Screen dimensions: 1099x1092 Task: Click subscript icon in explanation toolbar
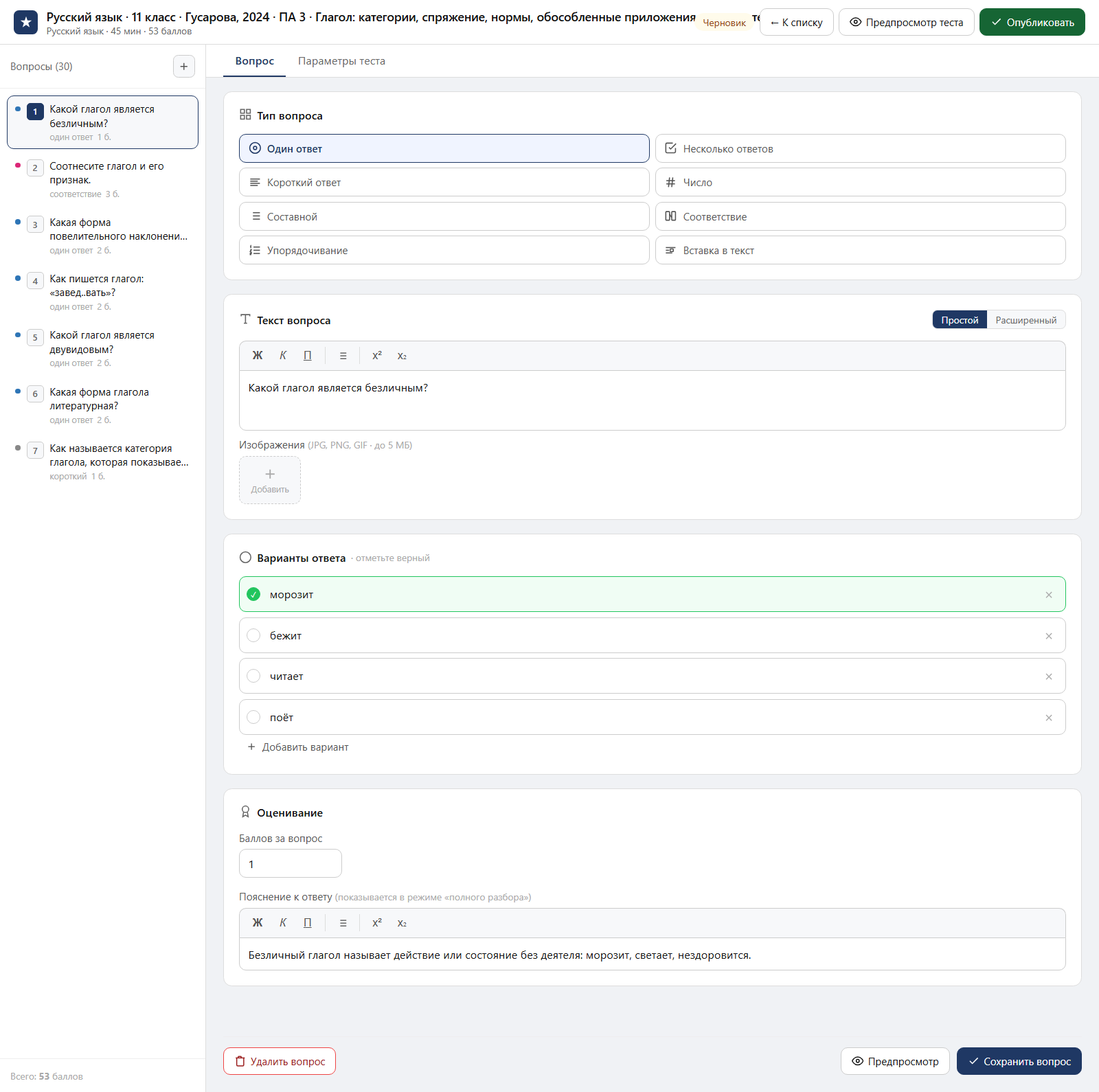402,923
